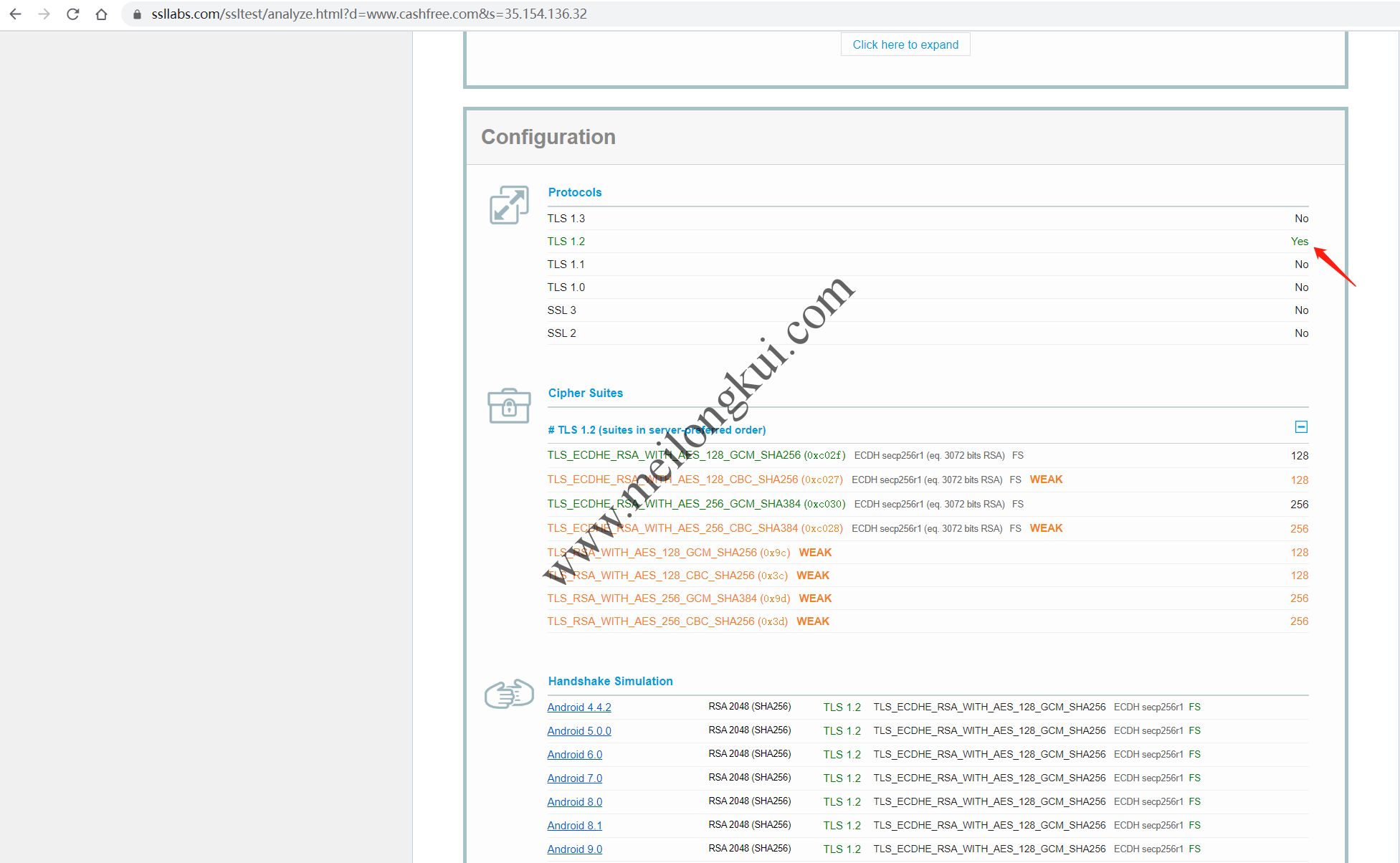Viewport: 1400px width, 863px height.
Task: Reload the current page
Action: coord(72,14)
